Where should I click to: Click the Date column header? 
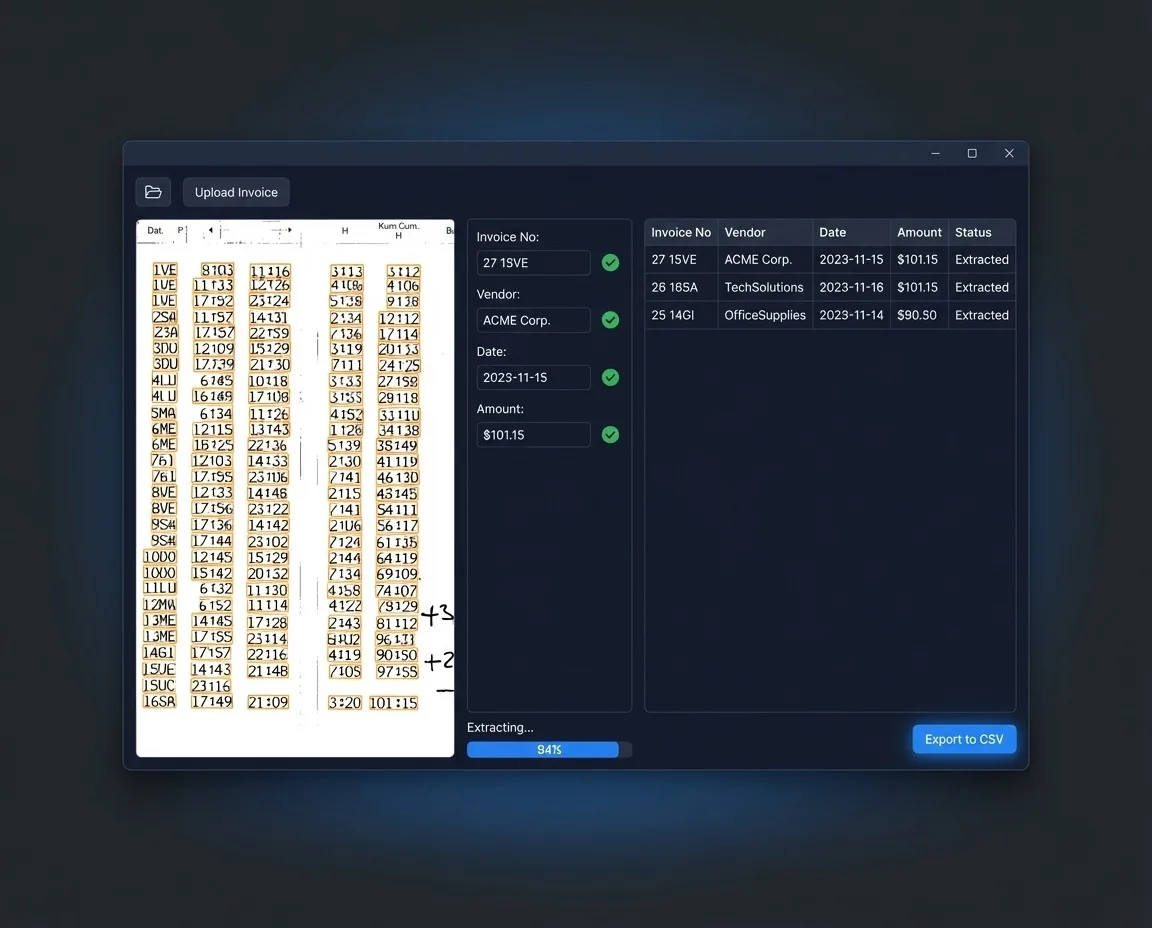coord(851,232)
